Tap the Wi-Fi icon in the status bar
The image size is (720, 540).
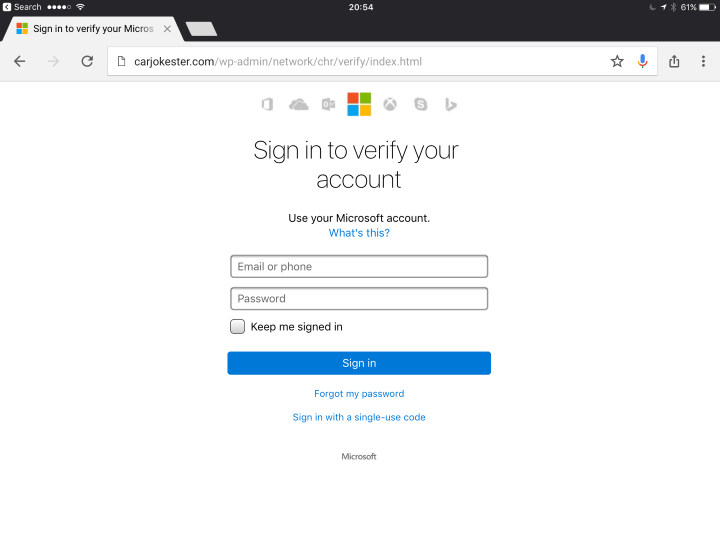(80, 7)
